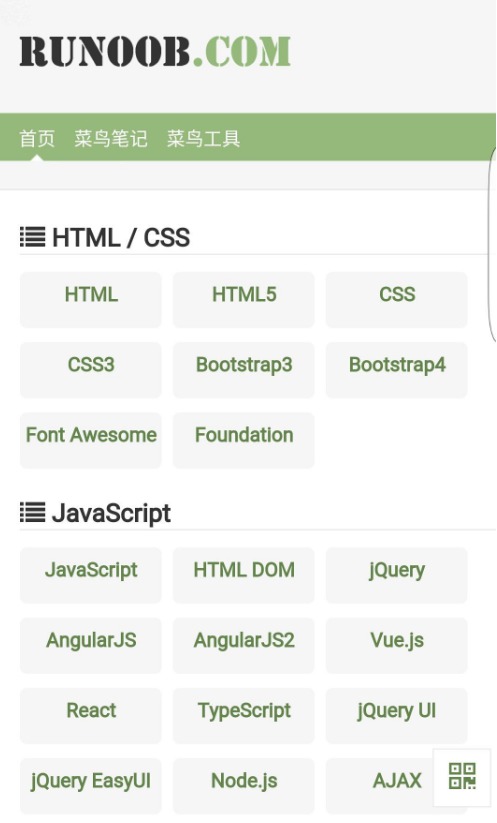Select the jQuery tutorial button

coord(397,575)
